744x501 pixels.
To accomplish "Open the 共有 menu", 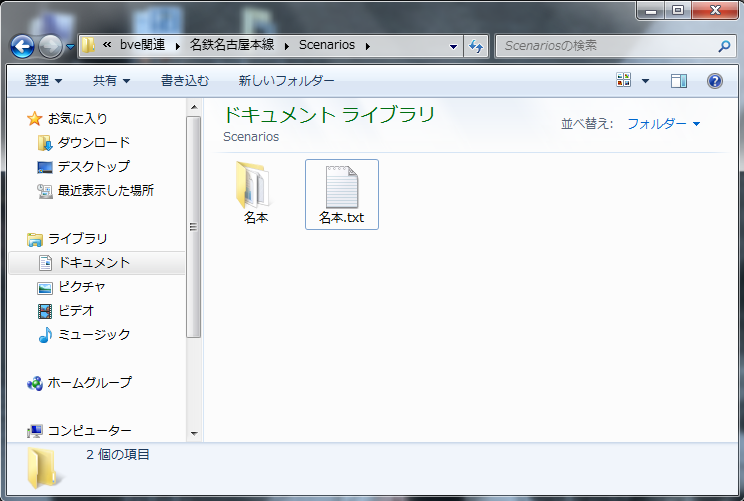I will 111,81.
